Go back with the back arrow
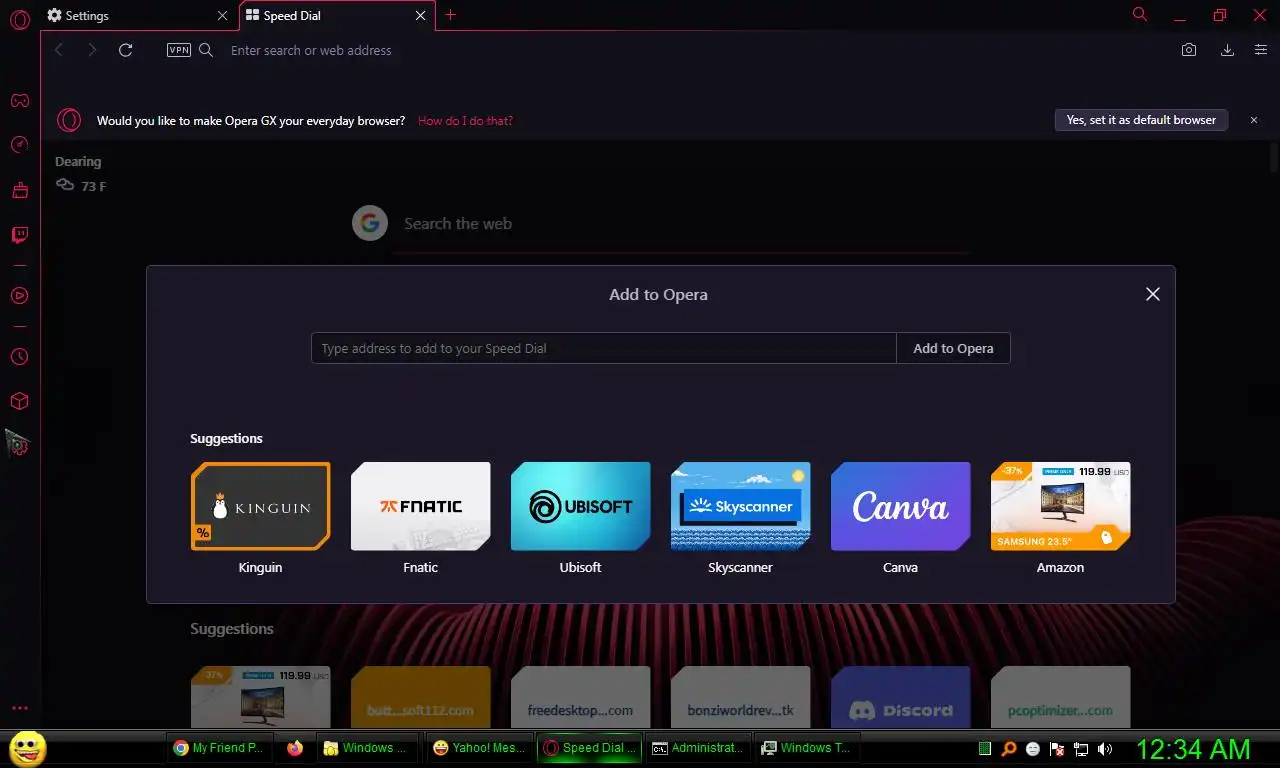The height and width of the screenshot is (768, 1280). 59,50
